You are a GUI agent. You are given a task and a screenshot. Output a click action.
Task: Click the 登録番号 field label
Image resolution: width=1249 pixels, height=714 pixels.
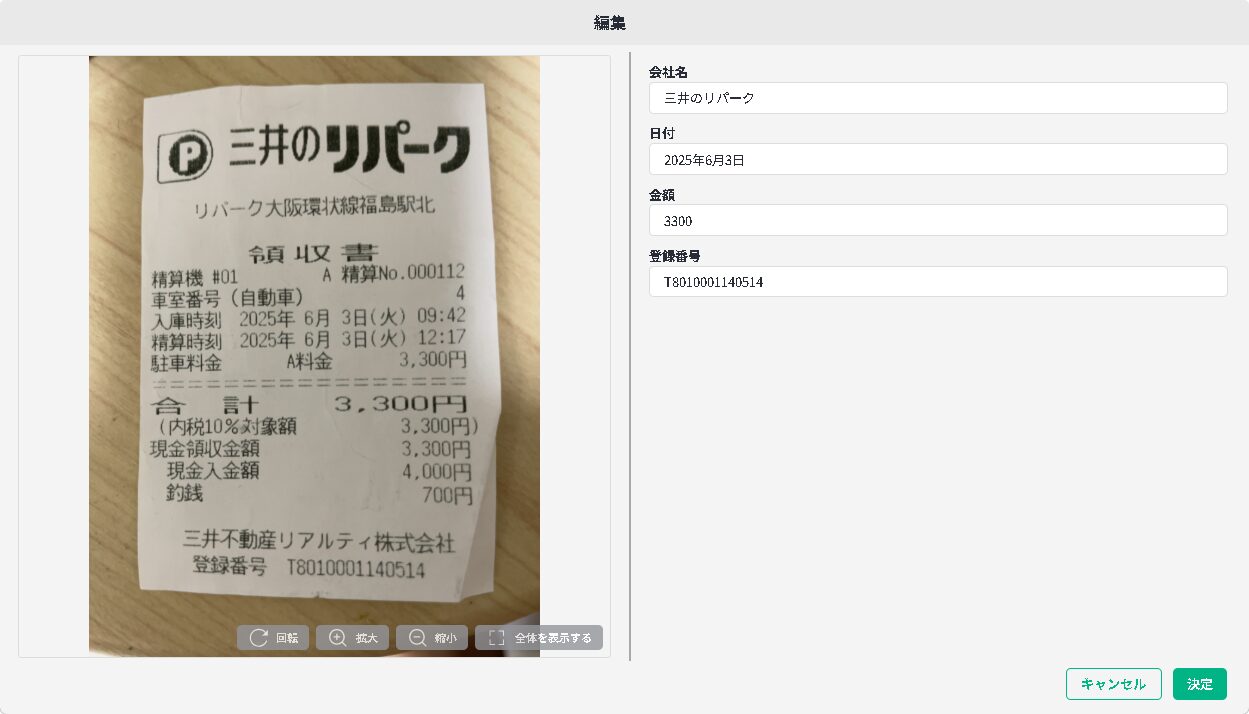(674, 256)
